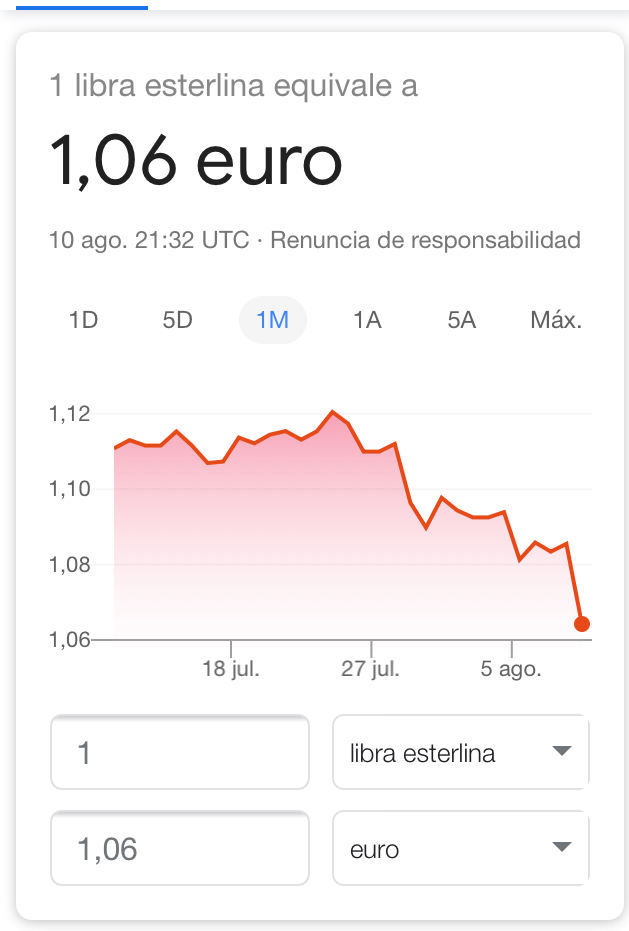This screenshot has width=629, height=931.
Task: Click the euro dropdown arrow
Action: tap(562, 848)
